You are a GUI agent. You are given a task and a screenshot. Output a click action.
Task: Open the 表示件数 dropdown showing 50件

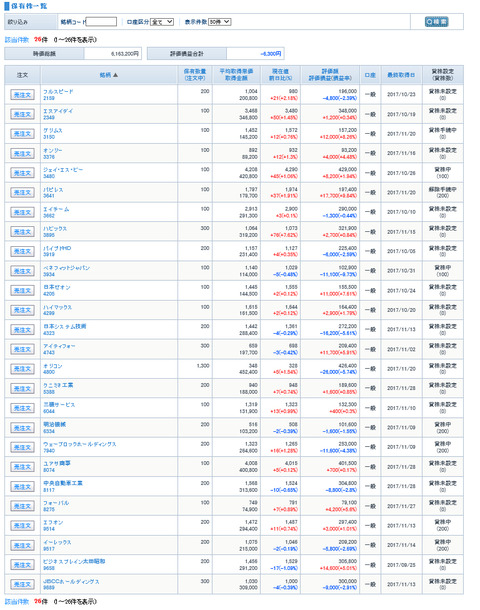click(219, 22)
